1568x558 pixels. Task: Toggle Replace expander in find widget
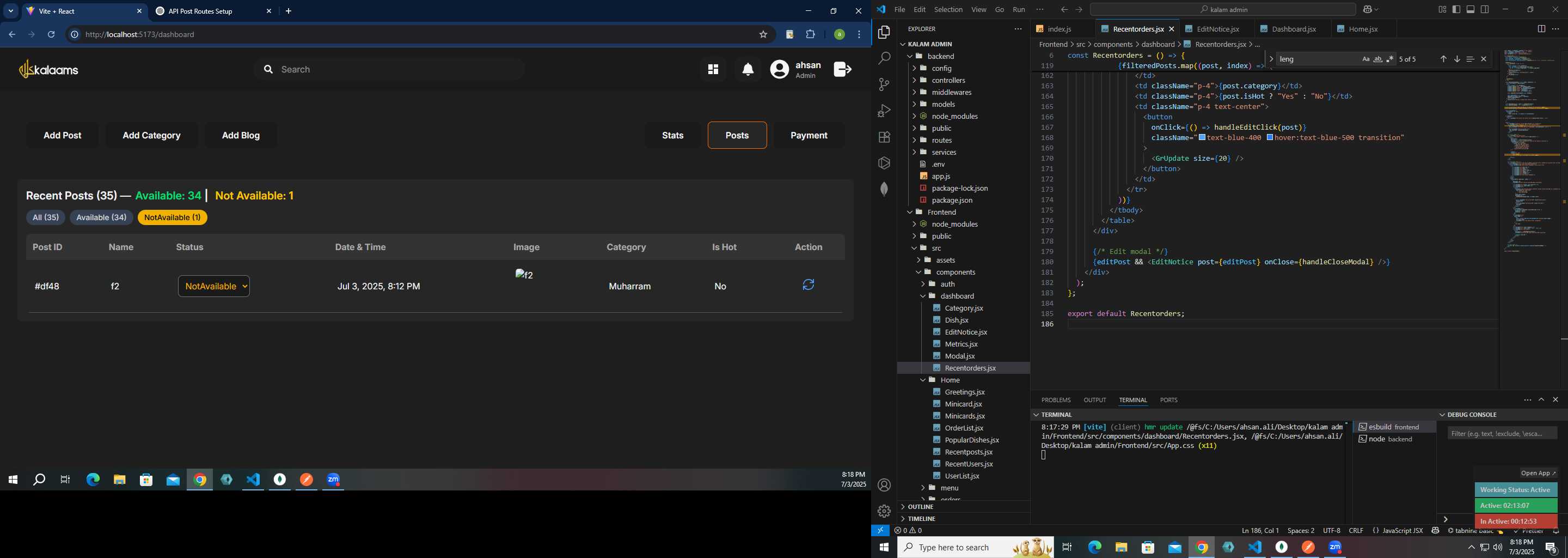click(x=1271, y=59)
